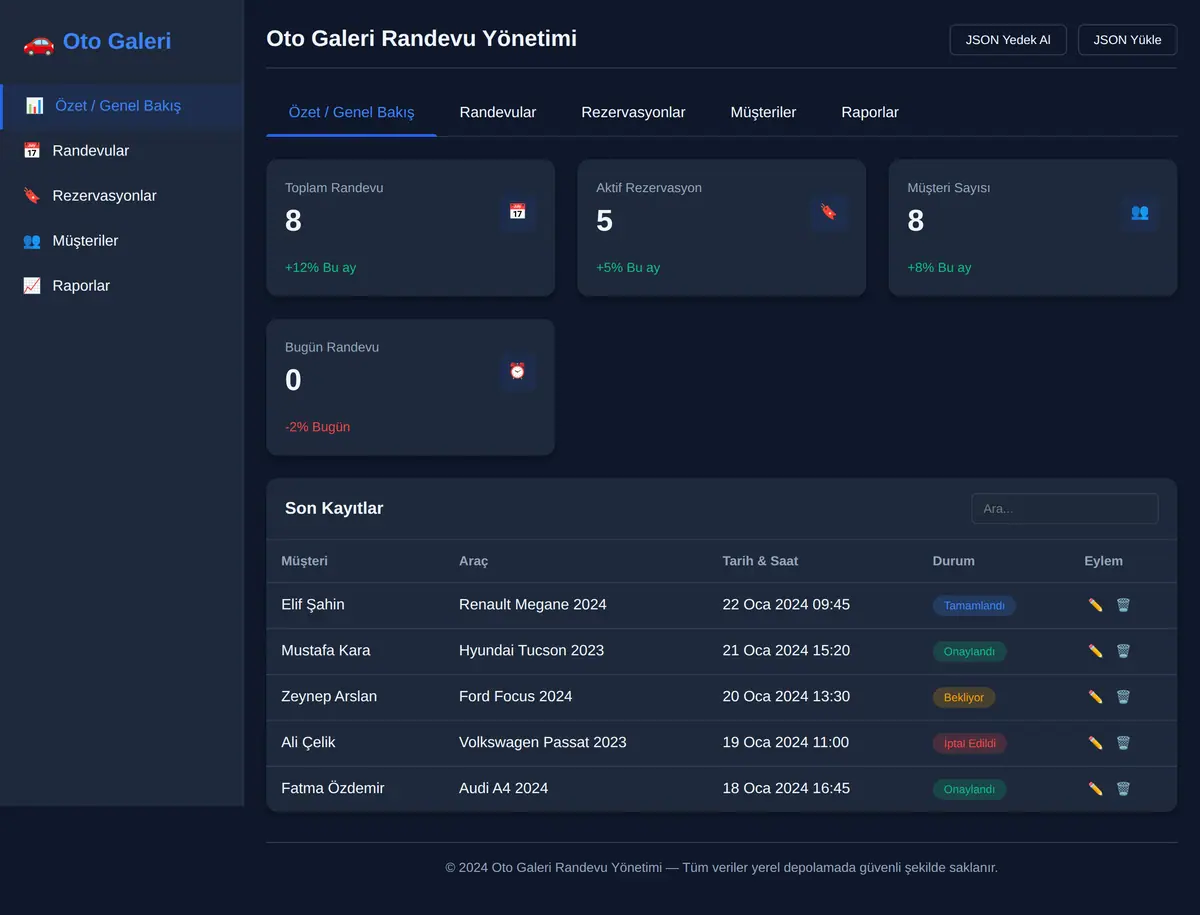Edit Zeynep Arslan's Ford Focus entry
This screenshot has width=1200, height=915.
pos(1095,697)
